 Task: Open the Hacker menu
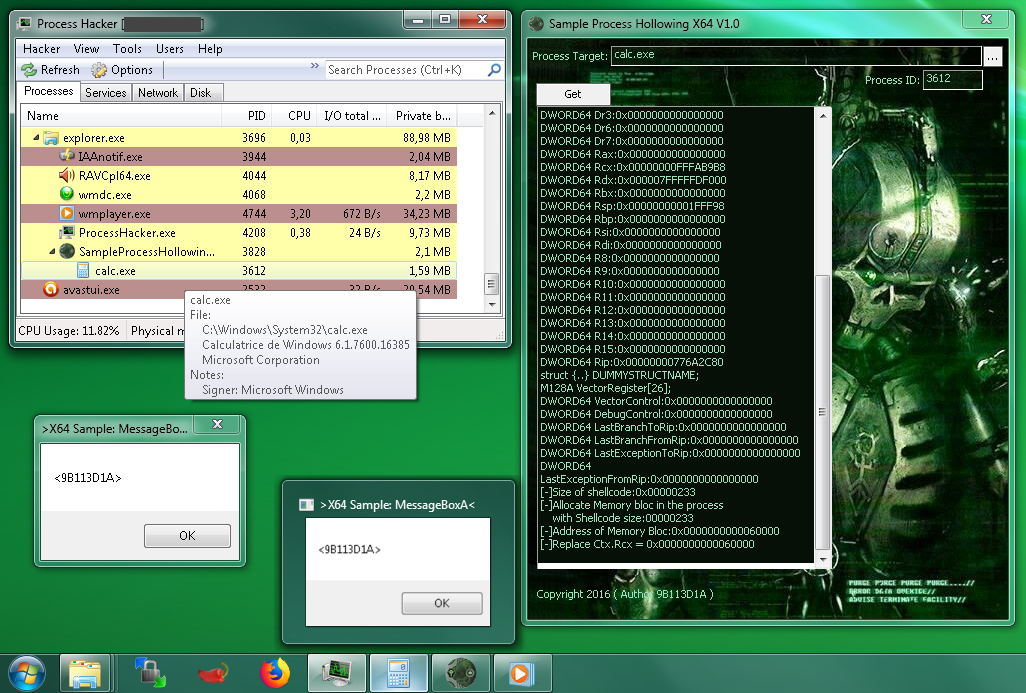[x=41, y=49]
